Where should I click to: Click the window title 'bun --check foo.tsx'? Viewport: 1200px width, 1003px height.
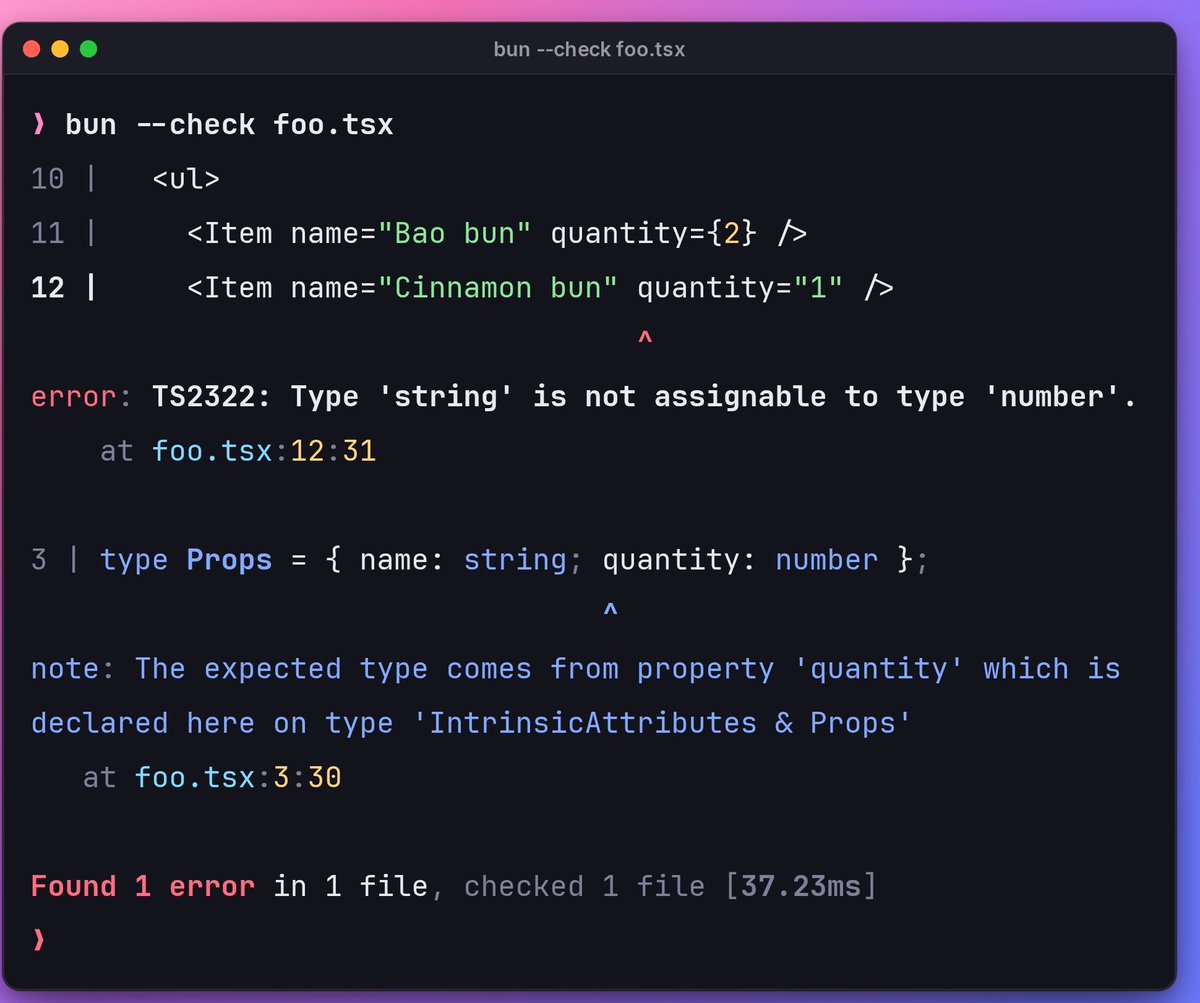point(589,48)
